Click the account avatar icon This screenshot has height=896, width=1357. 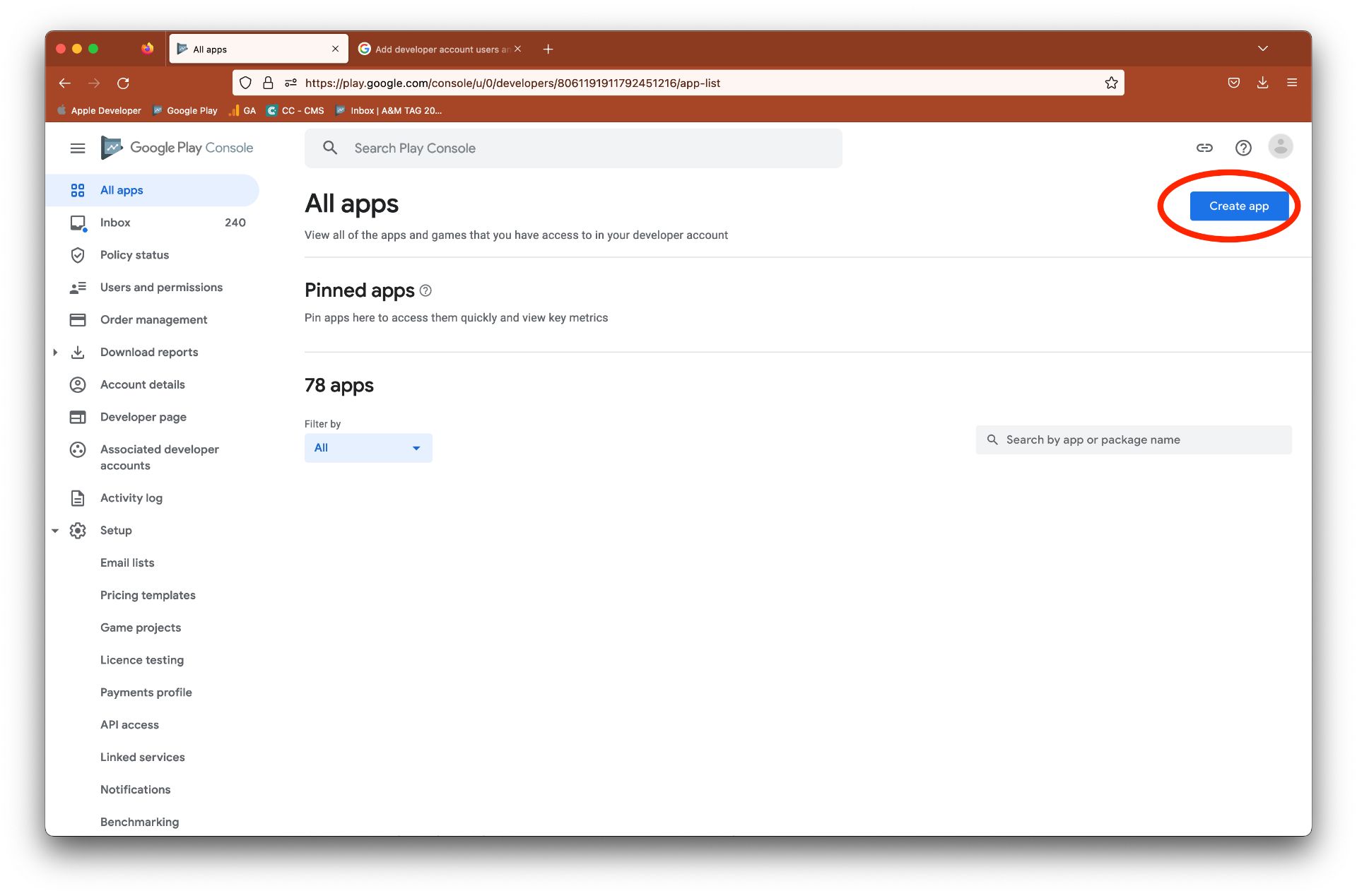[x=1281, y=147]
